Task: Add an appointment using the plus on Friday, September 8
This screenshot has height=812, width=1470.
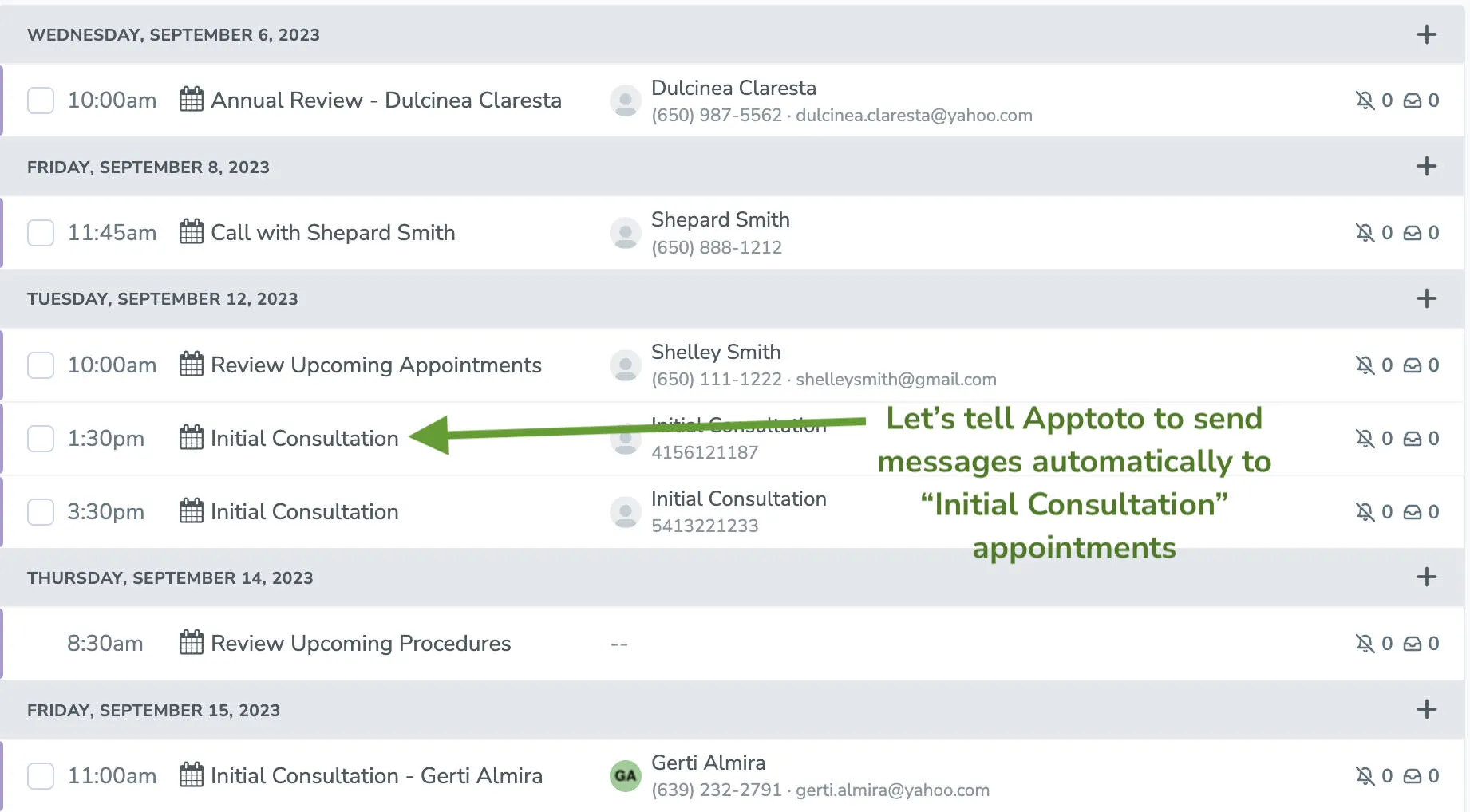Action: [1425, 167]
